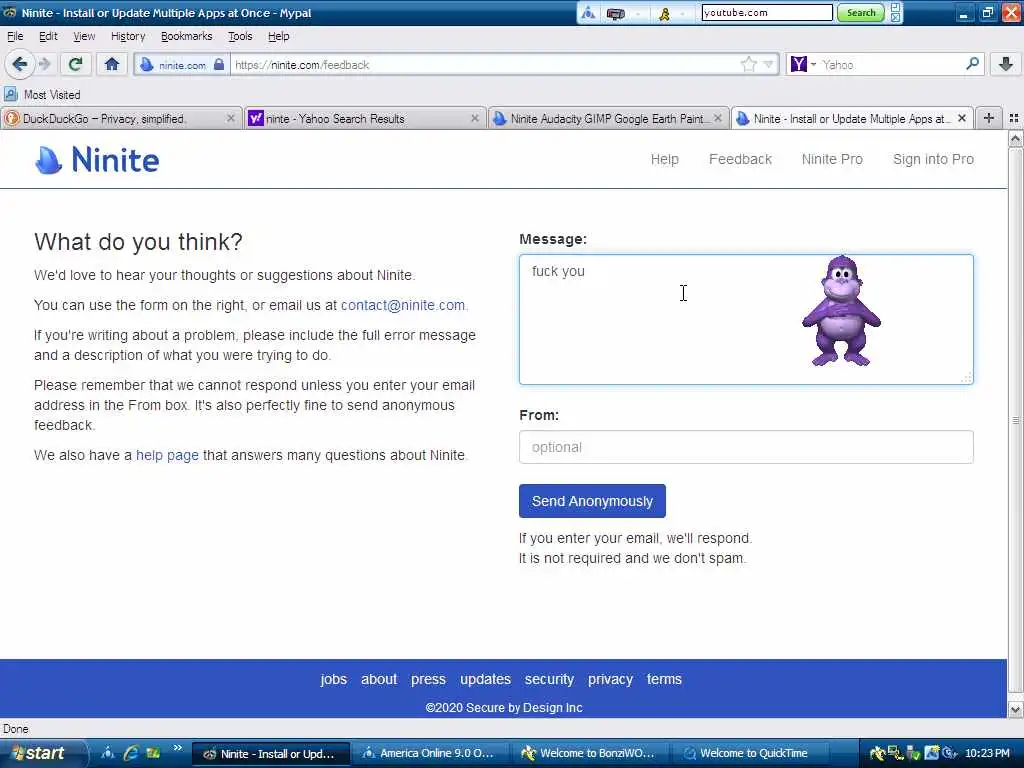The width and height of the screenshot is (1024, 768).
Task: Click the AOL triangle icon in title toolbar
Action: 588,12
